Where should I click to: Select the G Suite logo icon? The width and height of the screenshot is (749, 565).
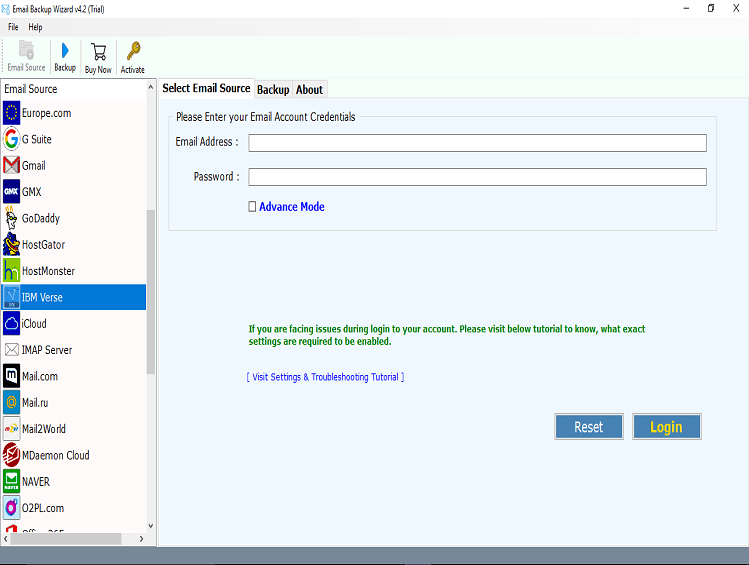point(11,139)
